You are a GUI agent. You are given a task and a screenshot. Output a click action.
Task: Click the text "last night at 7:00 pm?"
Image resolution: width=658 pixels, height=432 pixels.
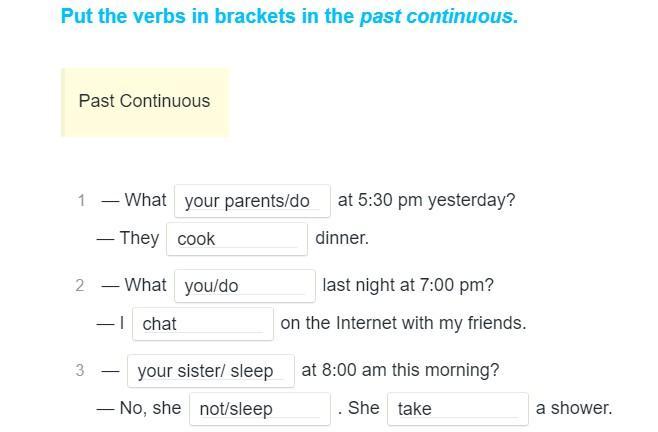408,285
